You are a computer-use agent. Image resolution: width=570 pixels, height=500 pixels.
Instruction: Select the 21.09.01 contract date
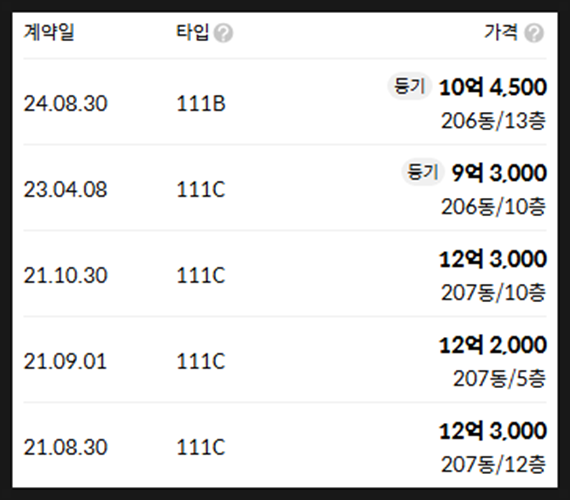coord(65,361)
